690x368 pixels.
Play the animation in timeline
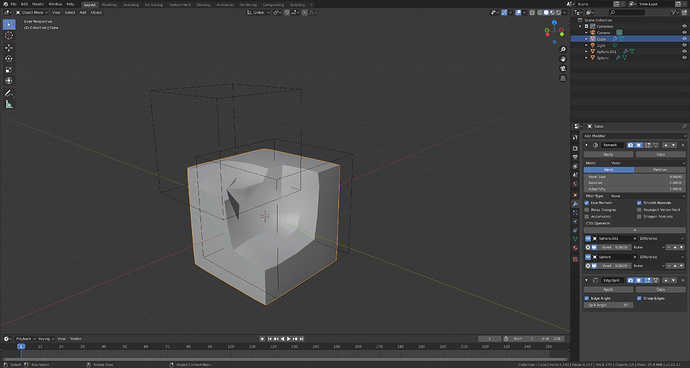[289, 339]
